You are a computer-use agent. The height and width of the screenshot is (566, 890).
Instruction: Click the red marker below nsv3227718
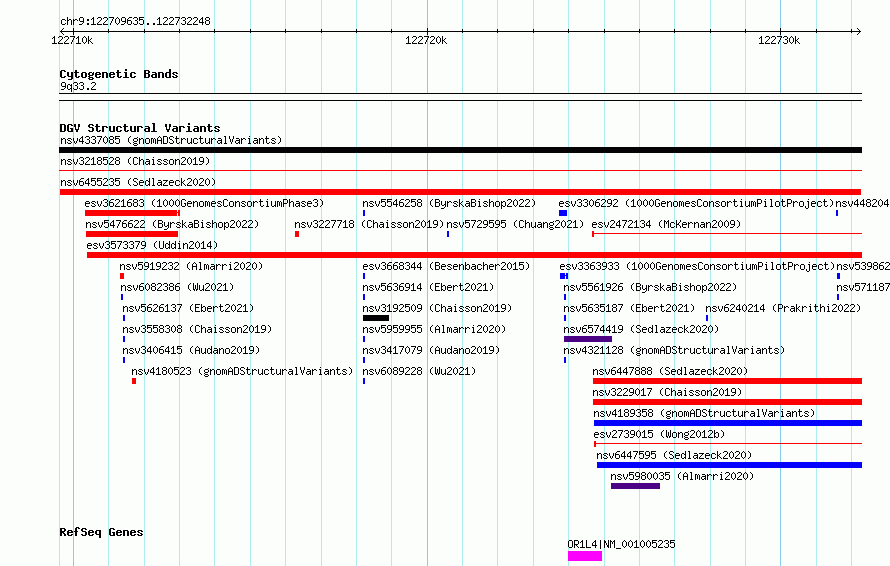[297, 234]
